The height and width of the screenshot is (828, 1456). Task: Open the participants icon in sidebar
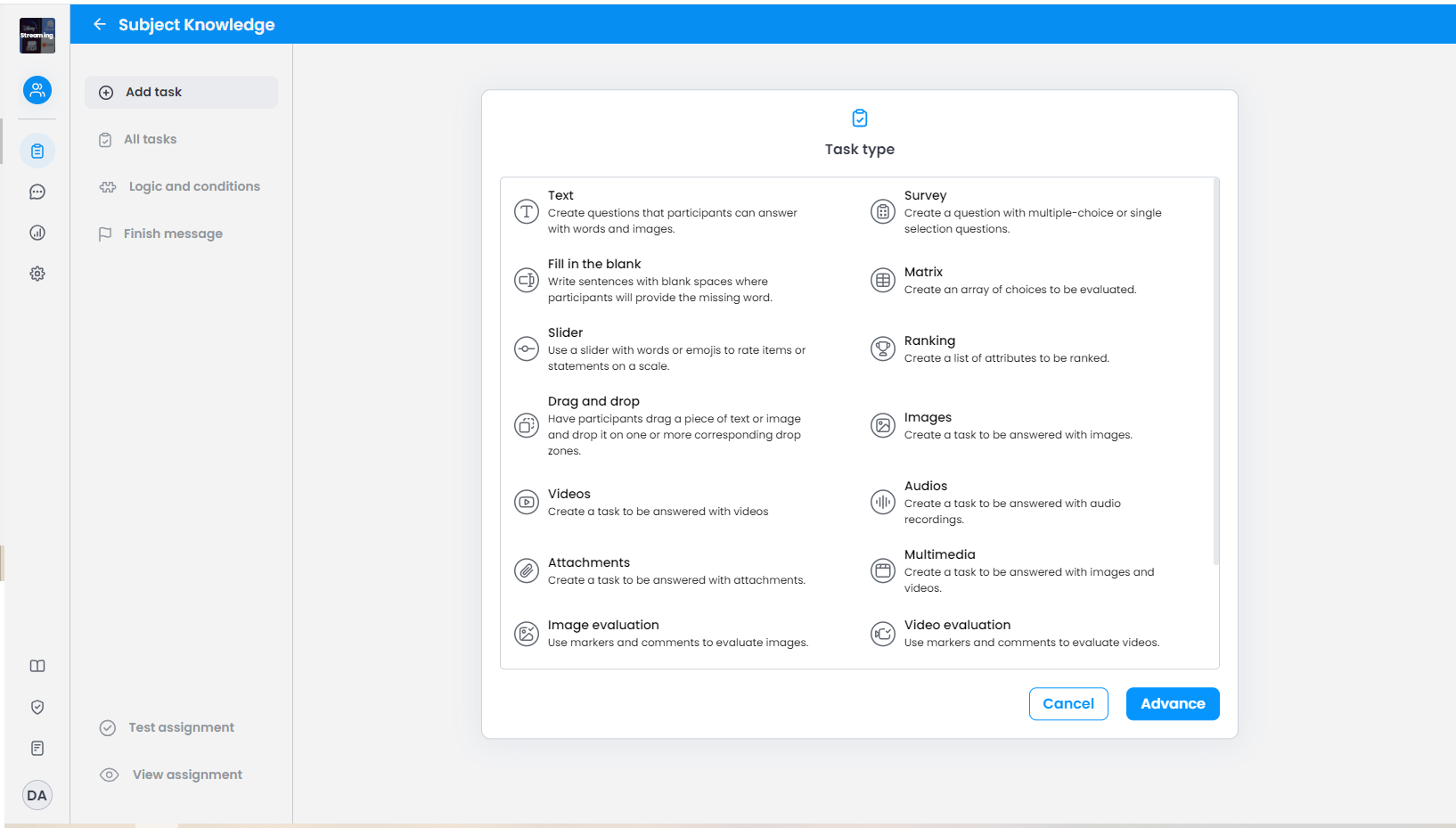click(37, 90)
